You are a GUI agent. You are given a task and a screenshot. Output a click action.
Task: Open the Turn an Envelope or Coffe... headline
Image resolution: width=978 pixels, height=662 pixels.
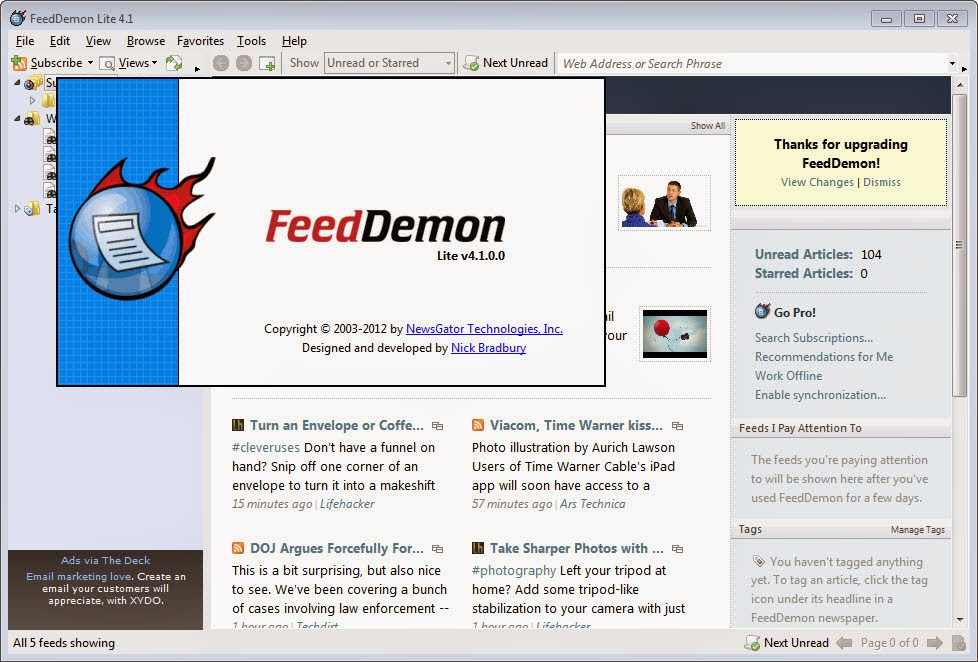337,426
